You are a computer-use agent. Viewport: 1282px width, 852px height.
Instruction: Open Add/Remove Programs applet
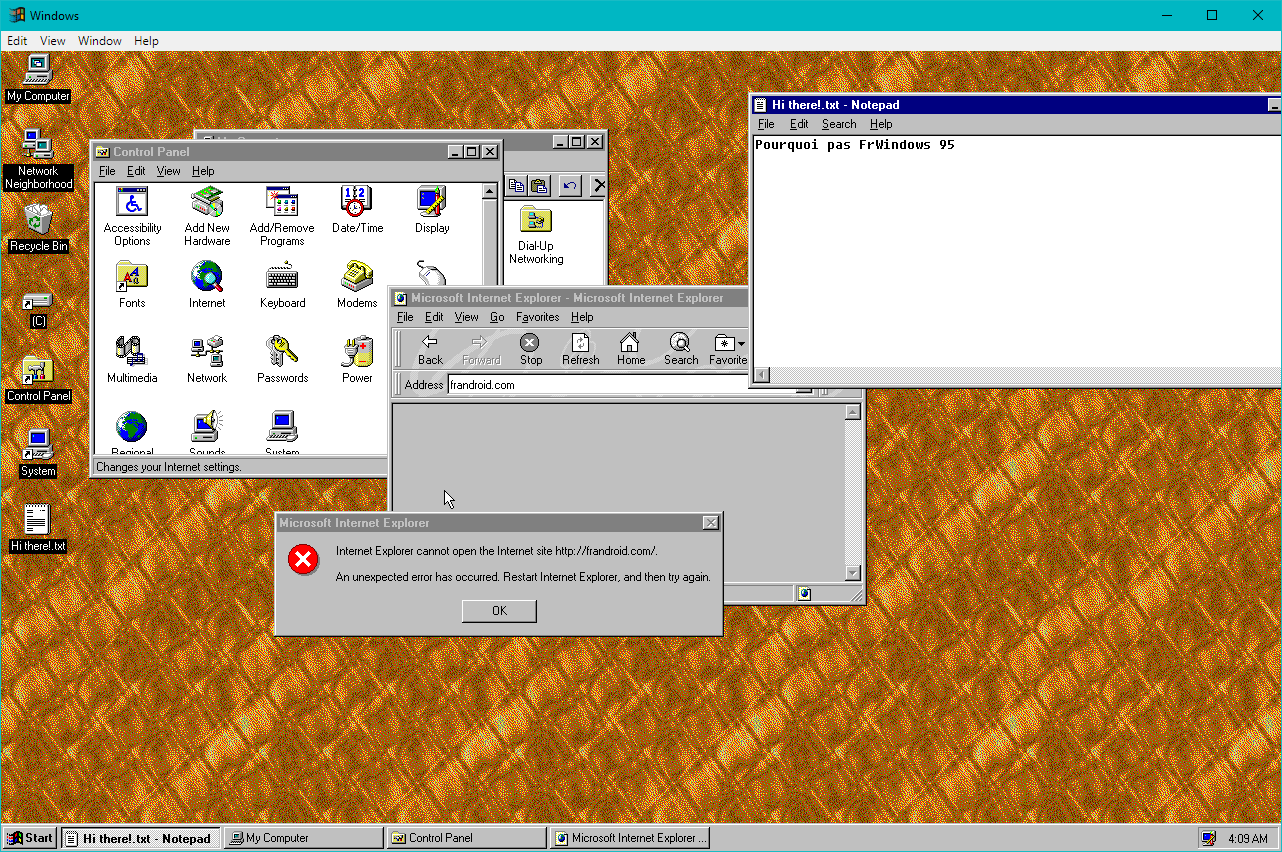(282, 216)
